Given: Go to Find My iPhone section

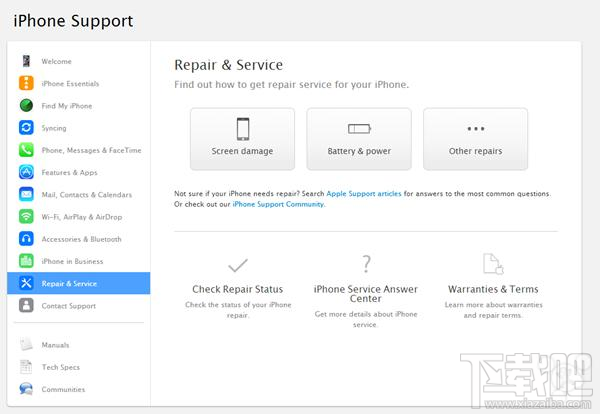Looking at the screenshot, I should pyautogui.click(x=67, y=106).
